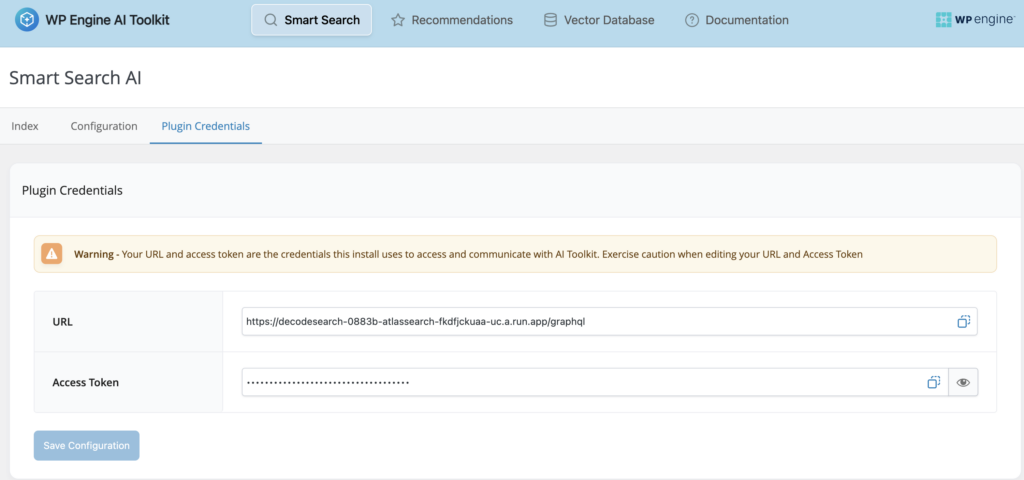Click the Vector Database cylinder icon
Viewport: 1024px width, 480px height.
[x=550, y=20]
